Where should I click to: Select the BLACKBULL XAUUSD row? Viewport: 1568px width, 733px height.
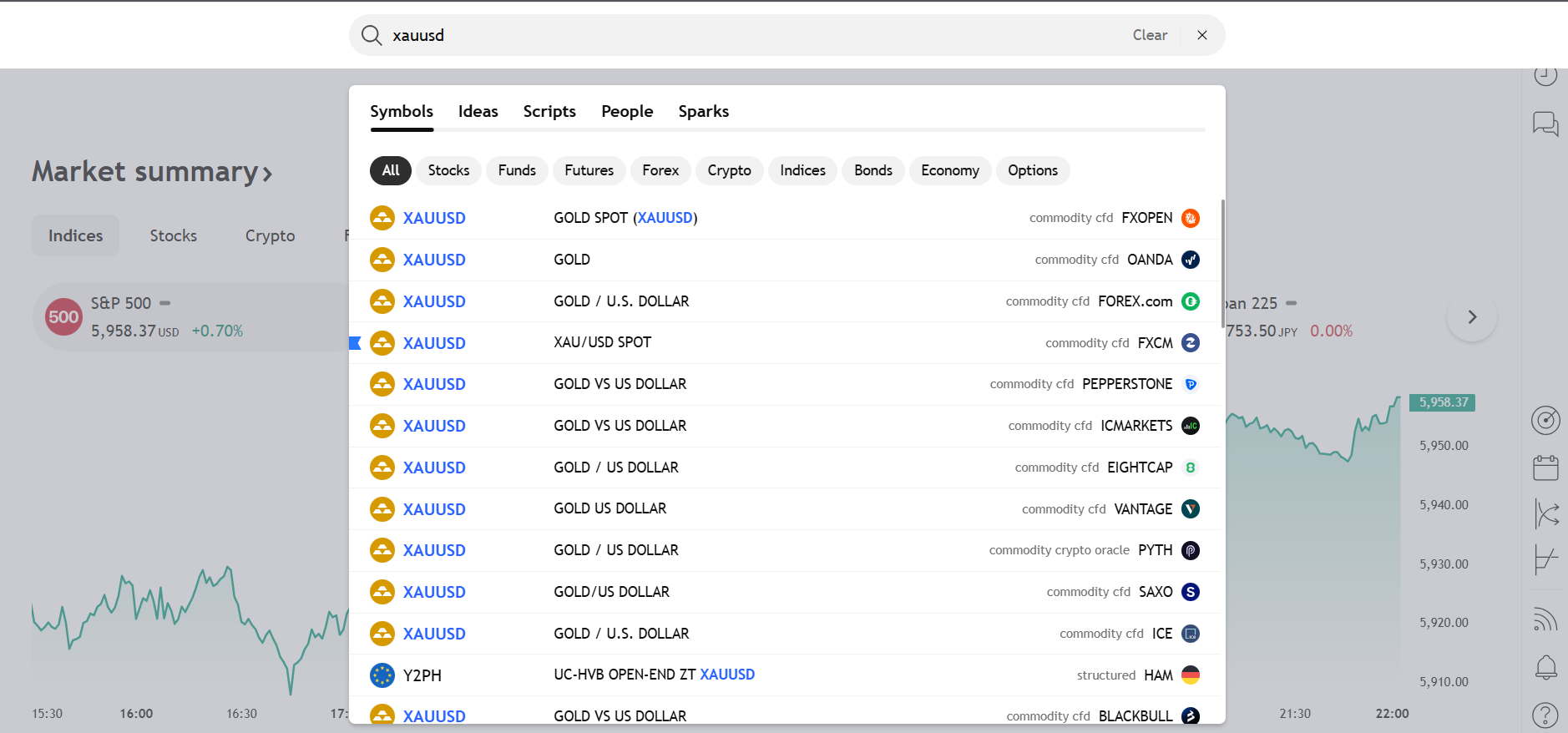click(785, 710)
